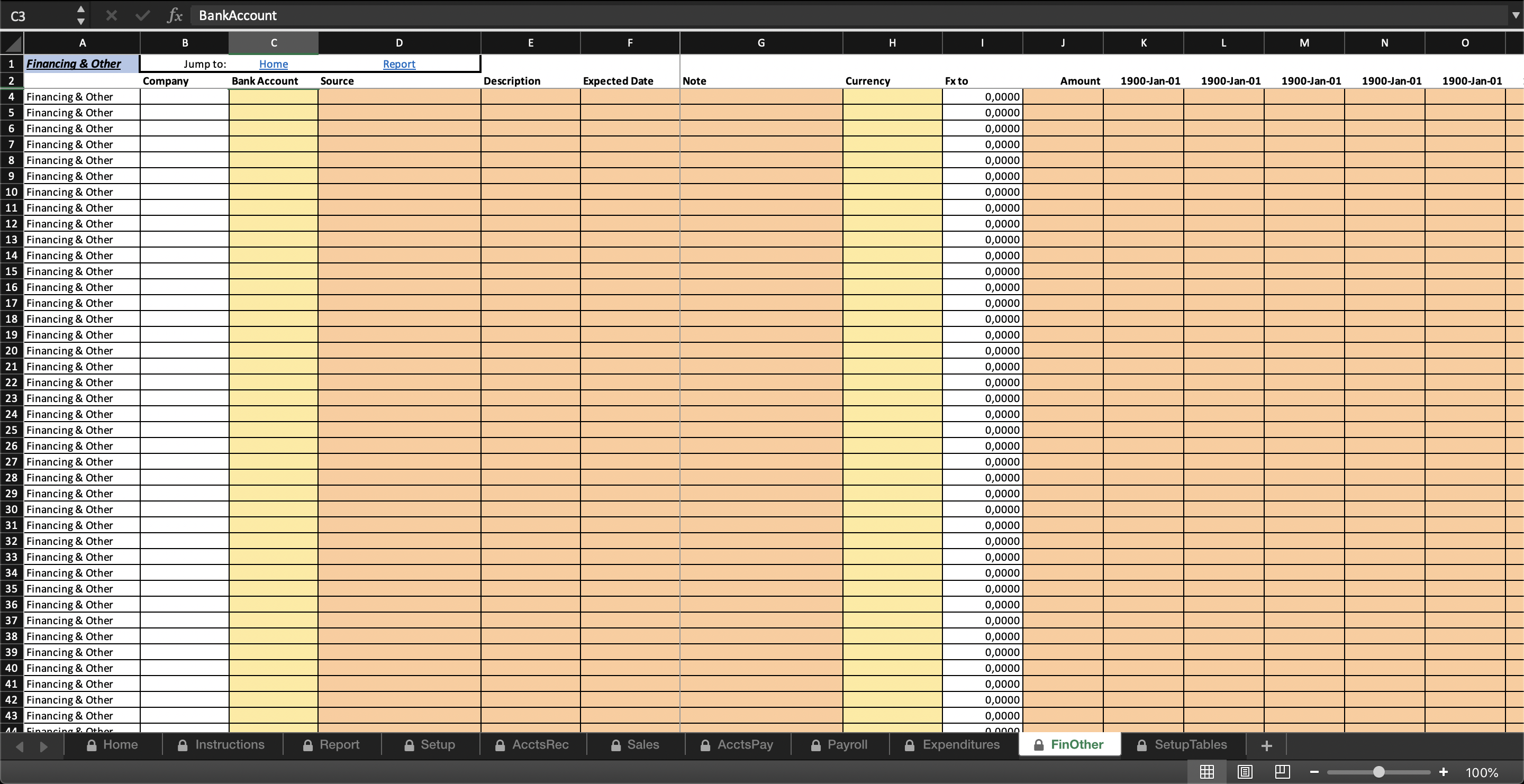Open the insert function fx button

(x=175, y=15)
